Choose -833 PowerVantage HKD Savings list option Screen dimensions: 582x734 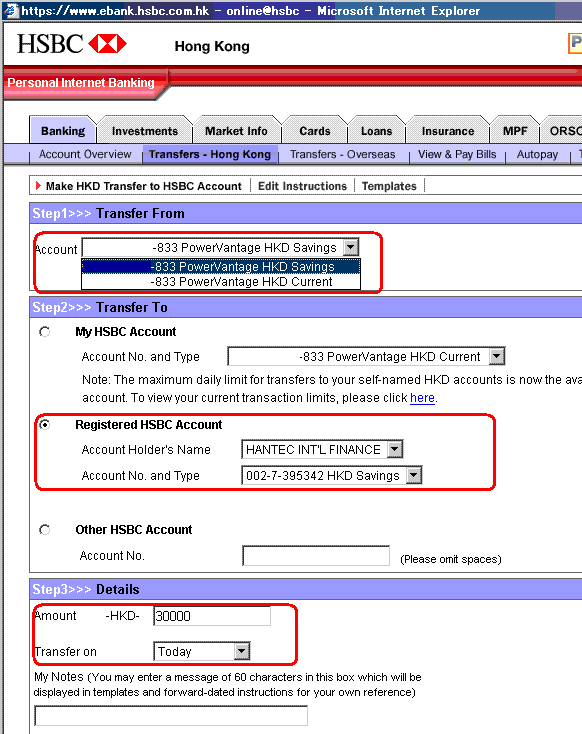[x=221, y=266]
